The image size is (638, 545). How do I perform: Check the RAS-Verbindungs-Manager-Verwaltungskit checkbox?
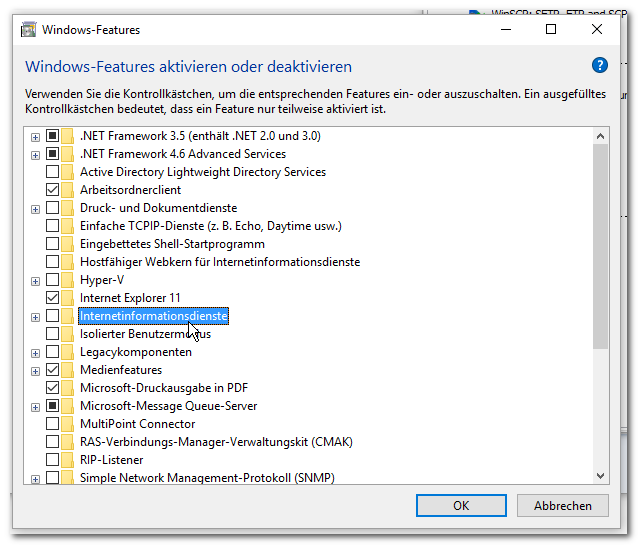pyautogui.click(x=52, y=442)
